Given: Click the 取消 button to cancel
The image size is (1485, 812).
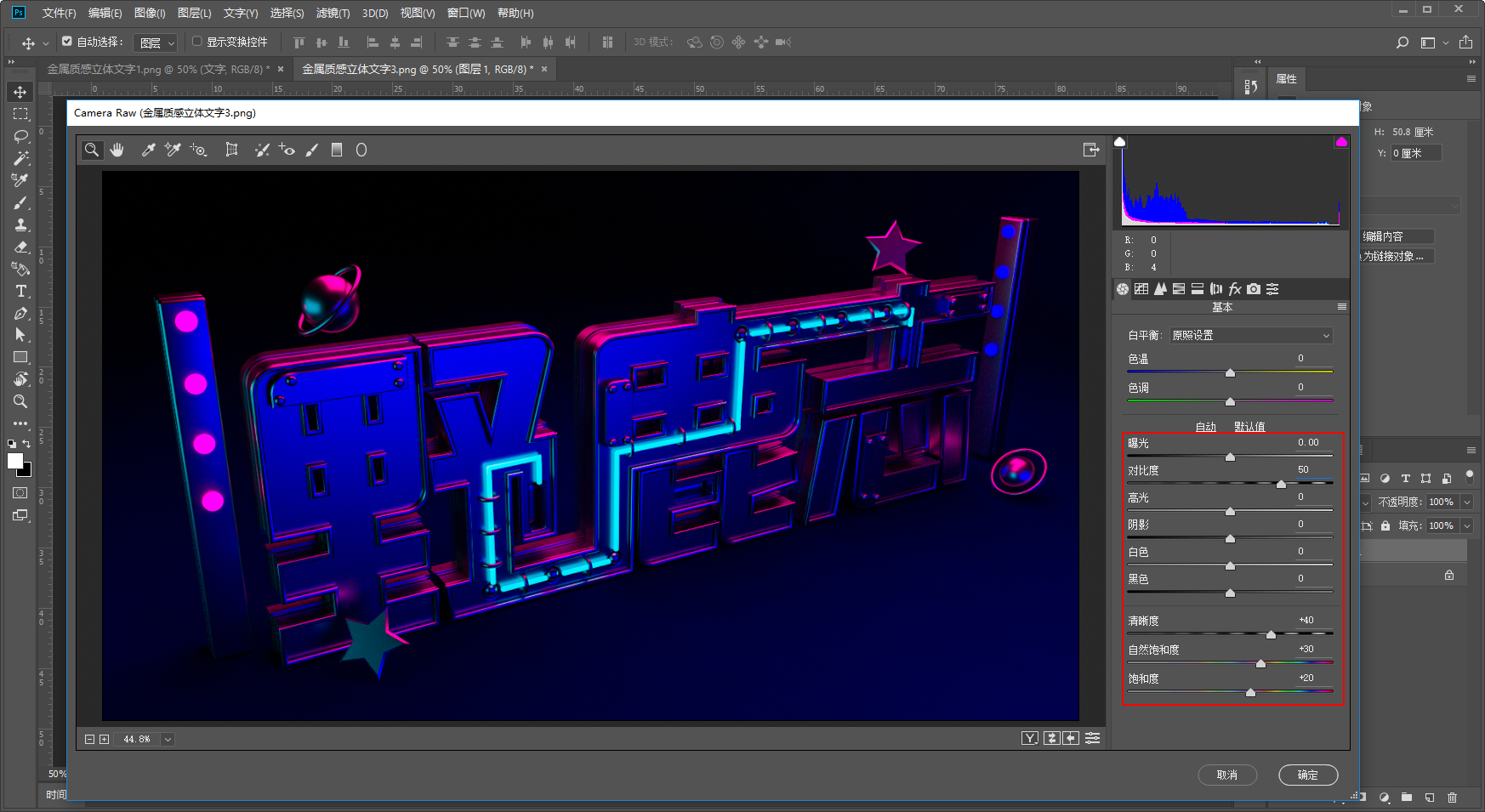Looking at the screenshot, I should (1226, 775).
